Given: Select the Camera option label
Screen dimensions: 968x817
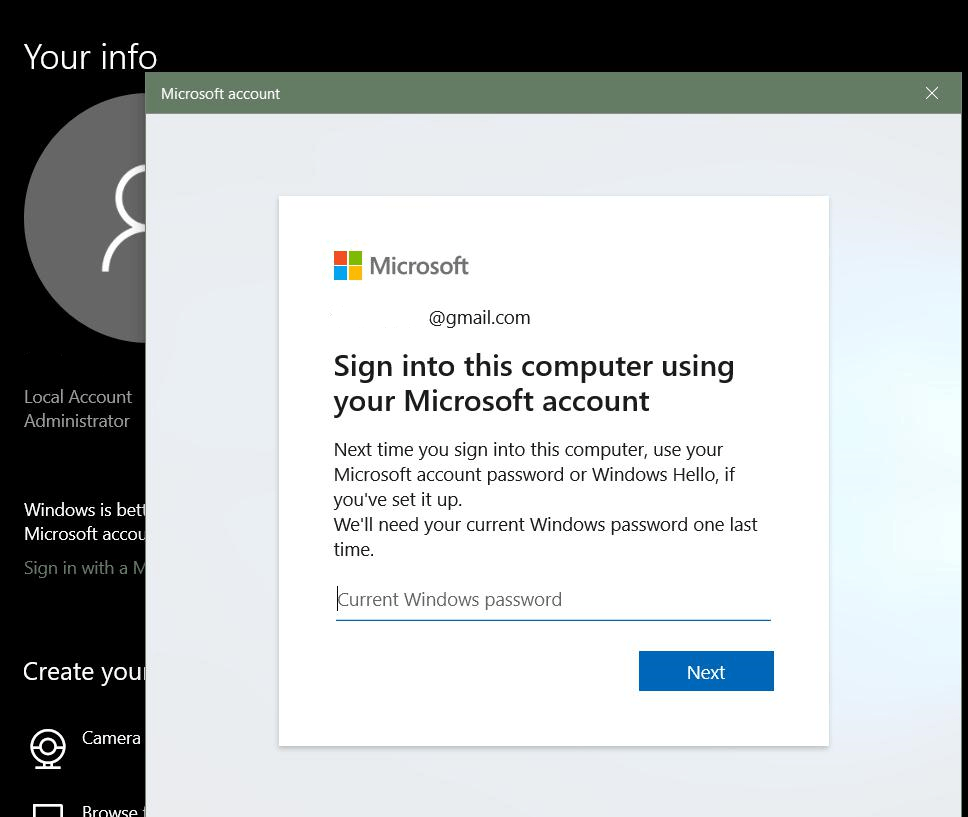Looking at the screenshot, I should pos(111,738).
